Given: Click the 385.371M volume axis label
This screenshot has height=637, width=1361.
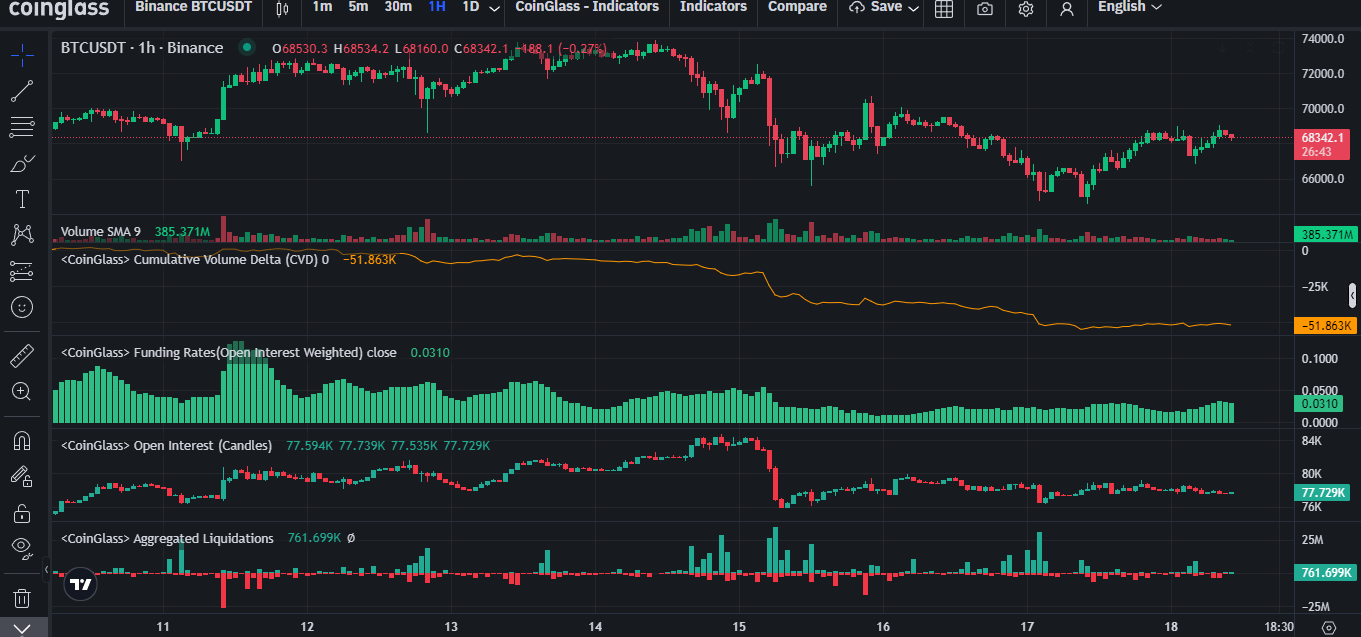Looking at the screenshot, I should click(x=1324, y=234).
